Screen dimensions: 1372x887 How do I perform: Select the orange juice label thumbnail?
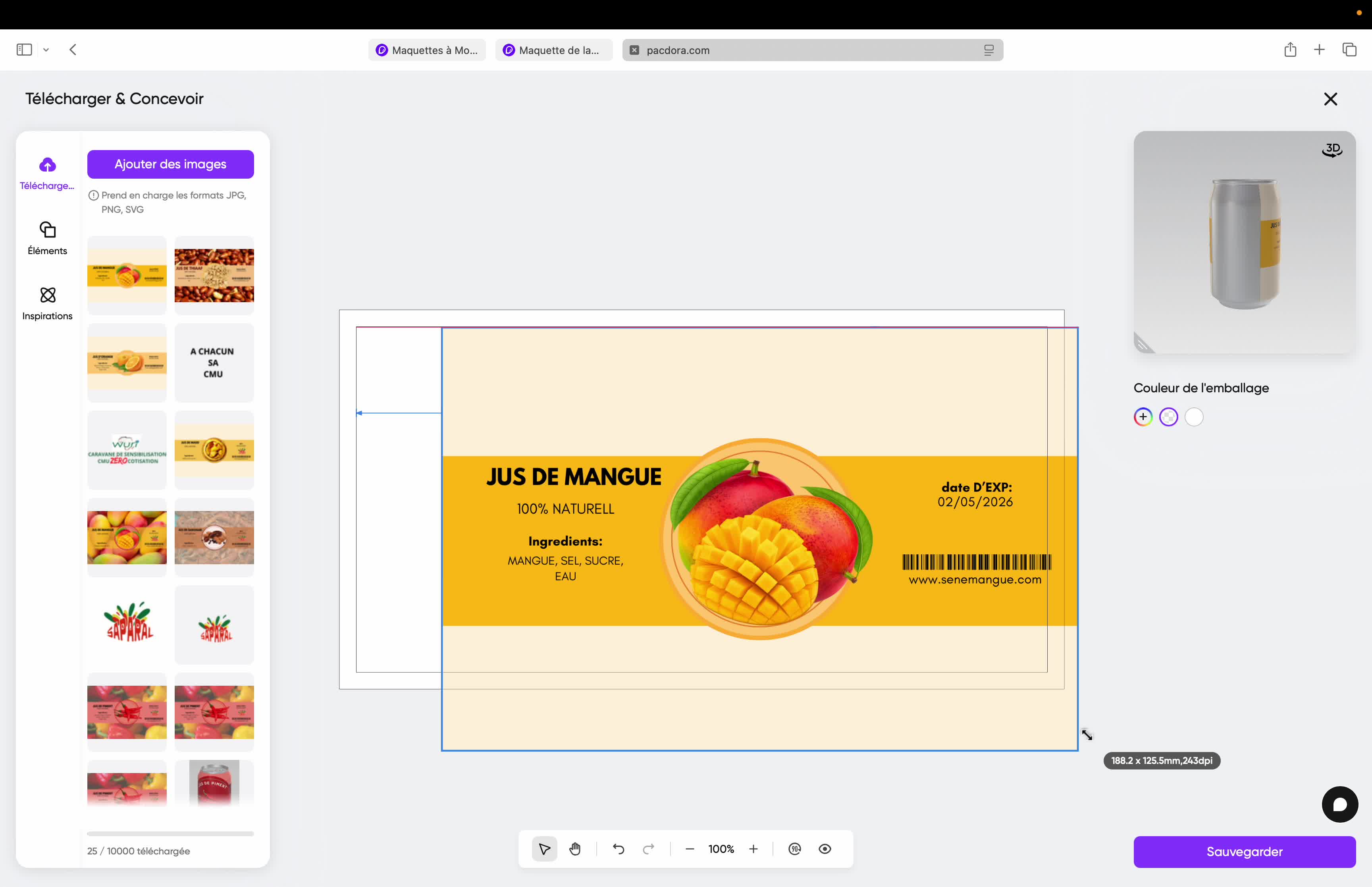(127, 362)
